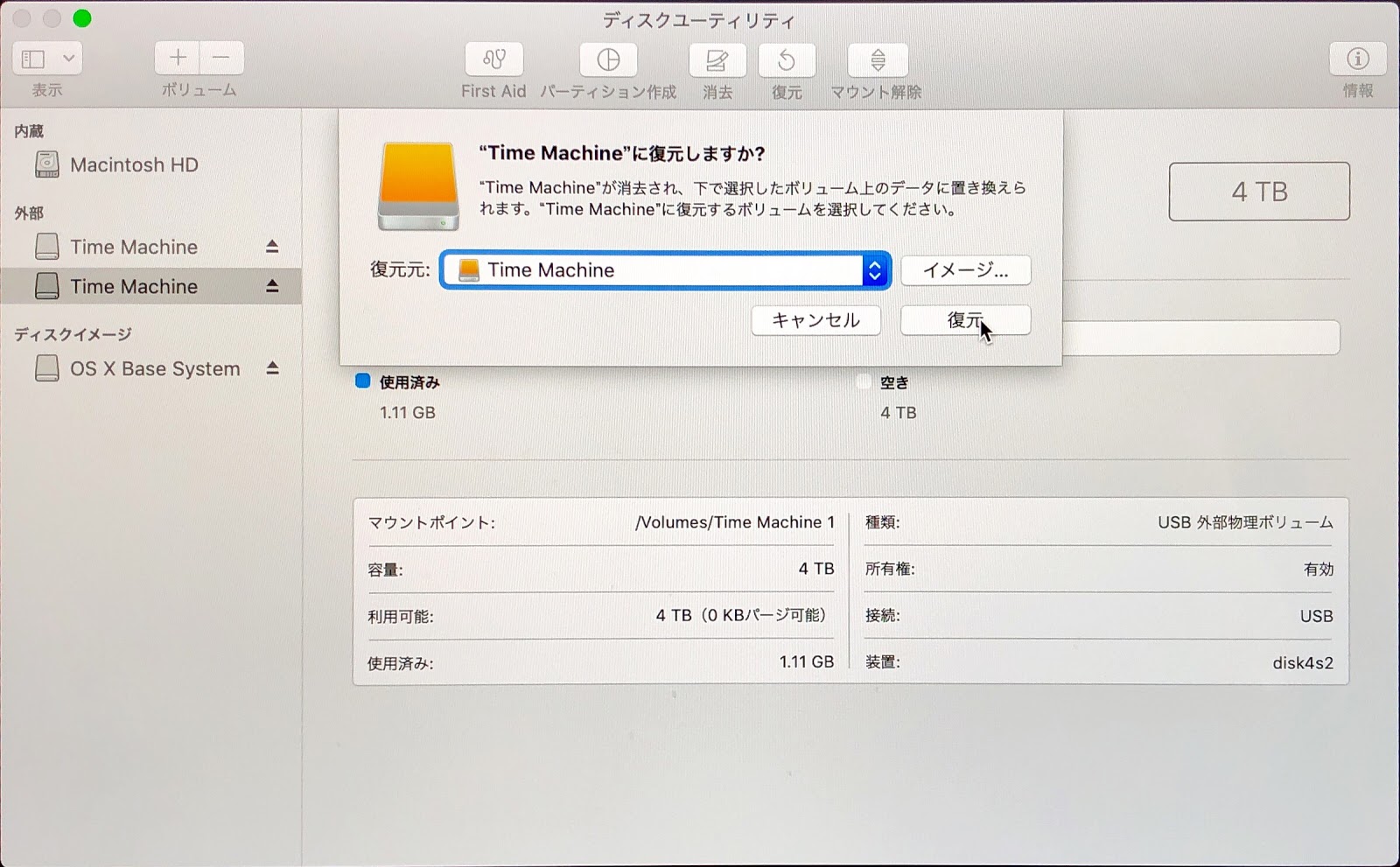The height and width of the screenshot is (867, 1400).
Task: Open the restore source (復元元) dropdown
Action: 665,269
